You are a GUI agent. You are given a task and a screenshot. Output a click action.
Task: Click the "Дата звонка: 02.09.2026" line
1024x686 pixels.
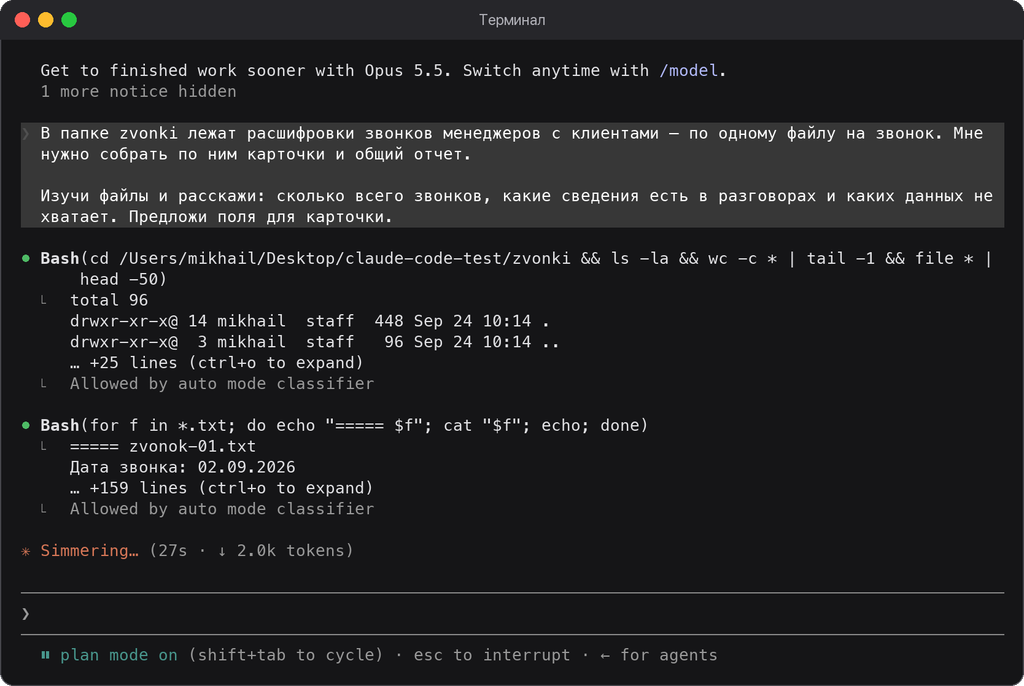(x=182, y=467)
